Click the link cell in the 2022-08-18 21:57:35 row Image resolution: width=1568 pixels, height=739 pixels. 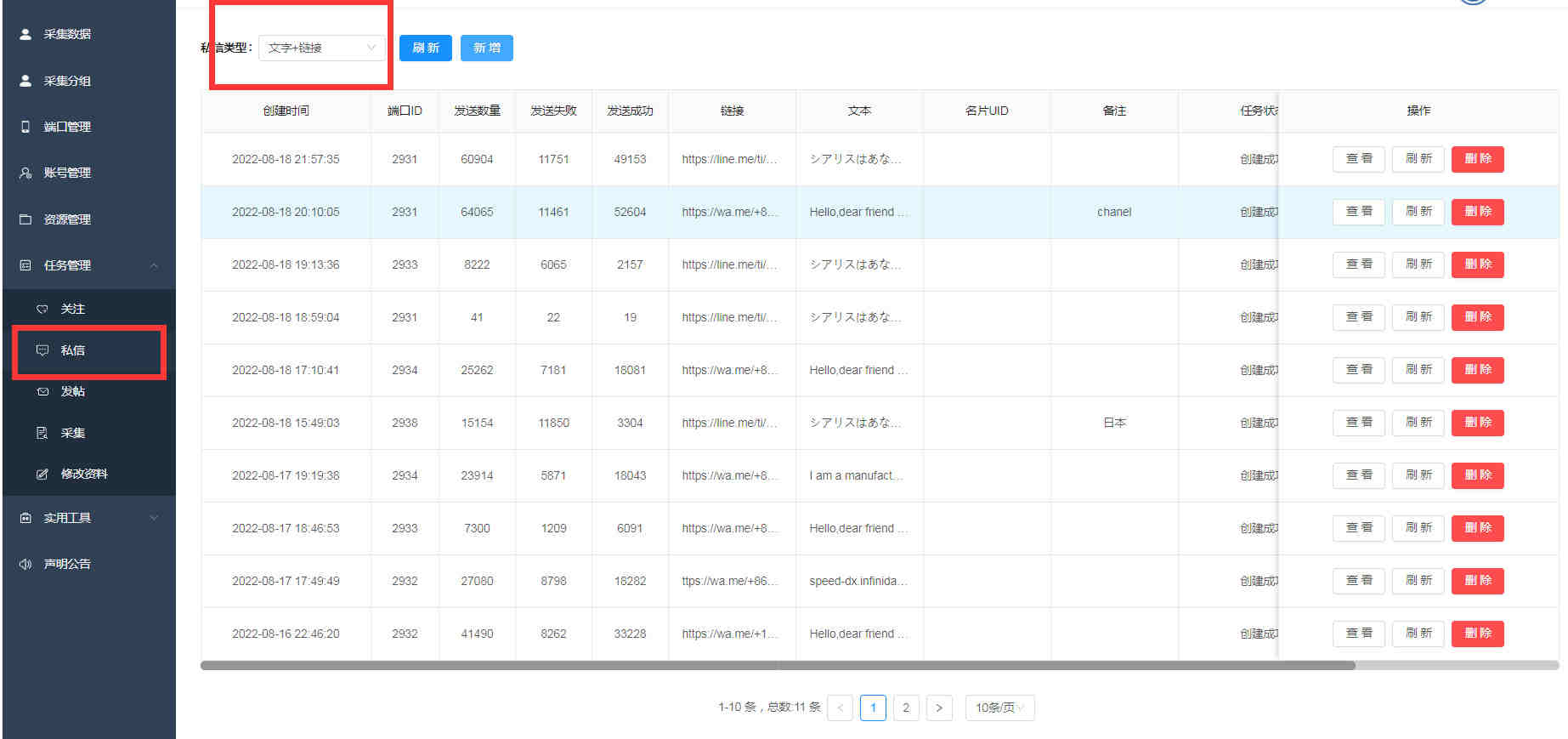732,159
